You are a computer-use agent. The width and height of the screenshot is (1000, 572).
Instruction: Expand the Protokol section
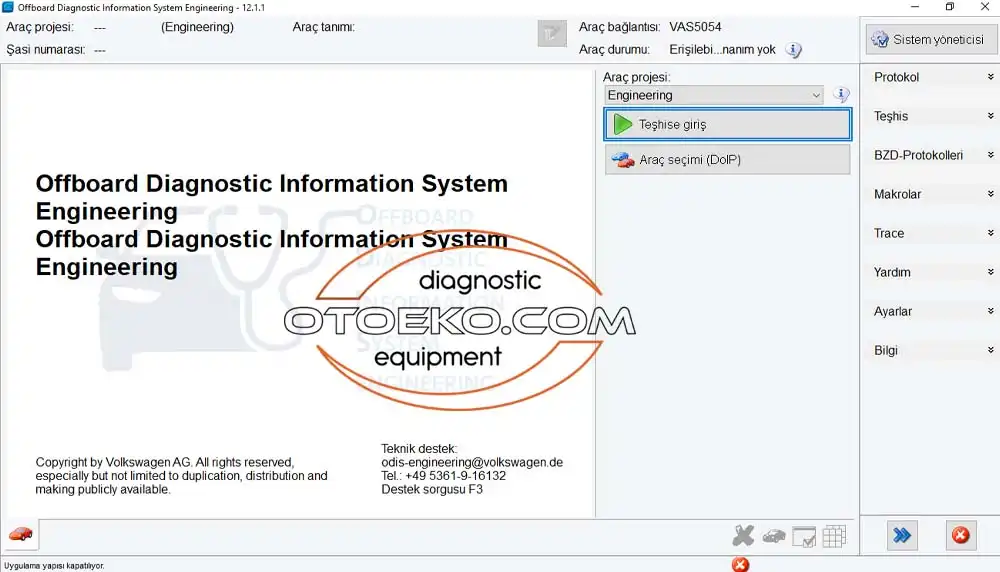[x=930, y=77]
